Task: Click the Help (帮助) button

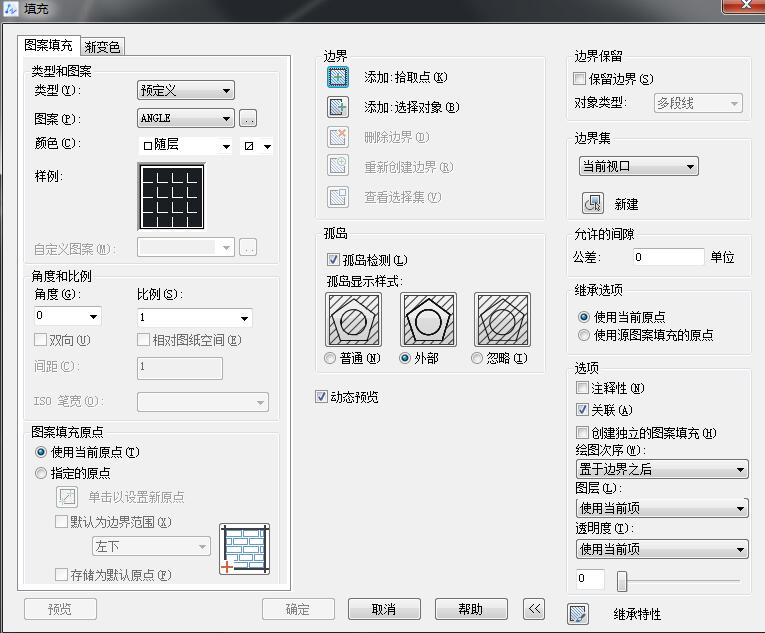Action: click(x=471, y=609)
